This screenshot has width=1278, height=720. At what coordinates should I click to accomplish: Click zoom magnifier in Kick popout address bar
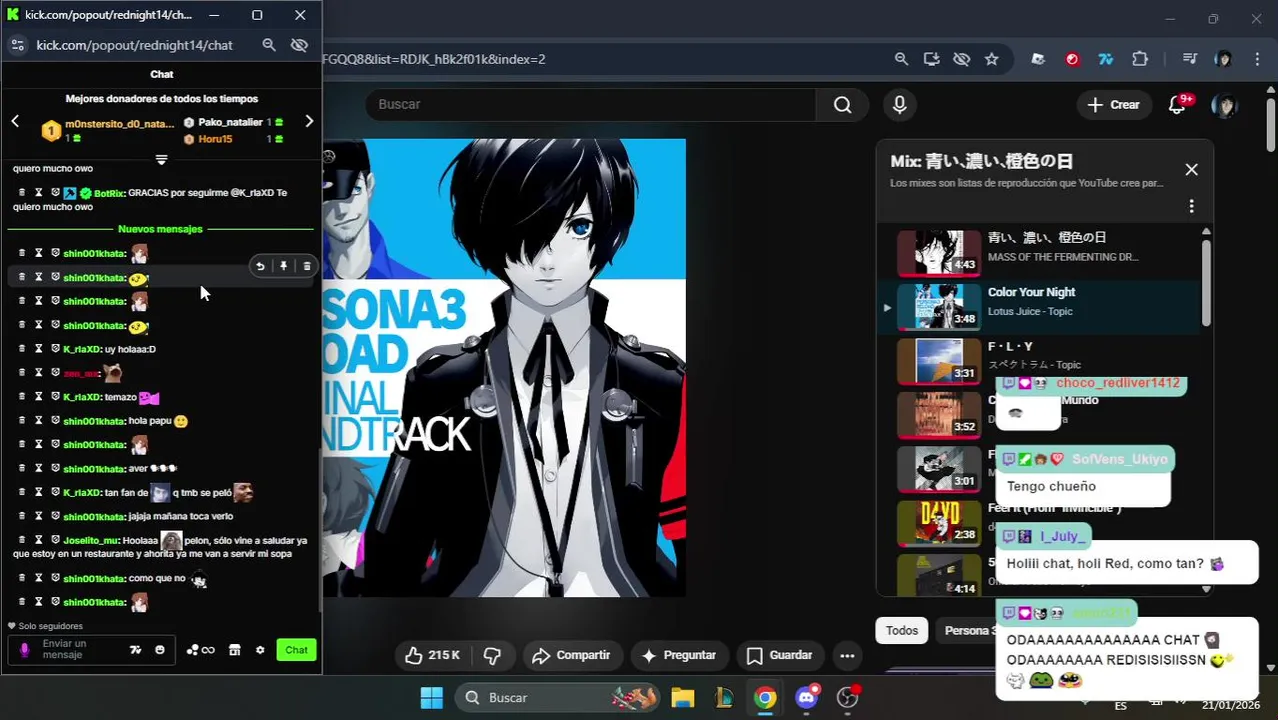(x=269, y=45)
